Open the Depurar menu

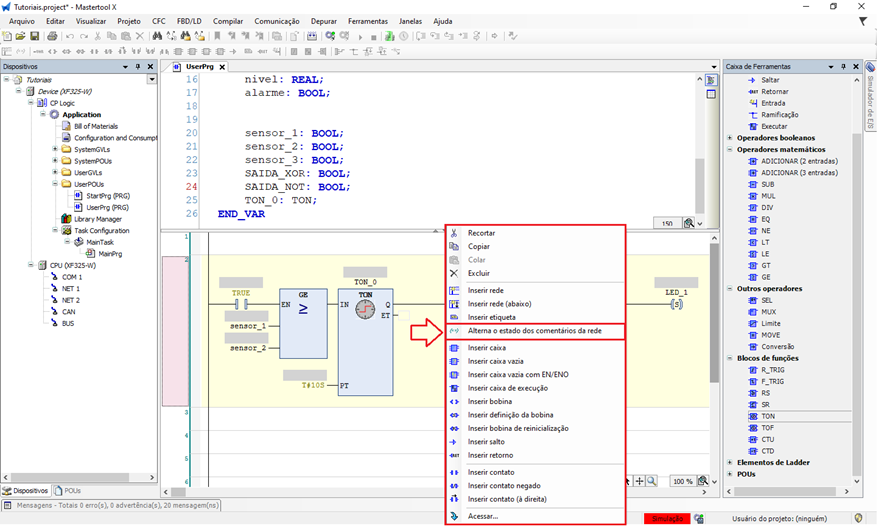click(x=323, y=20)
